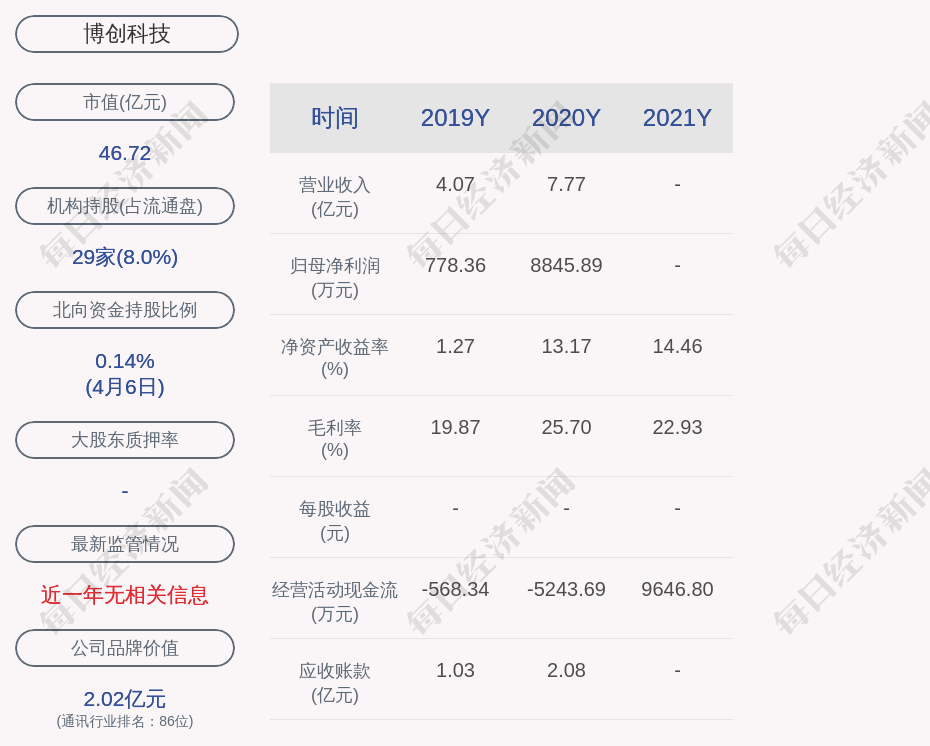Click gross margin value 22.93
The width and height of the screenshot is (930, 746).
pos(677,427)
